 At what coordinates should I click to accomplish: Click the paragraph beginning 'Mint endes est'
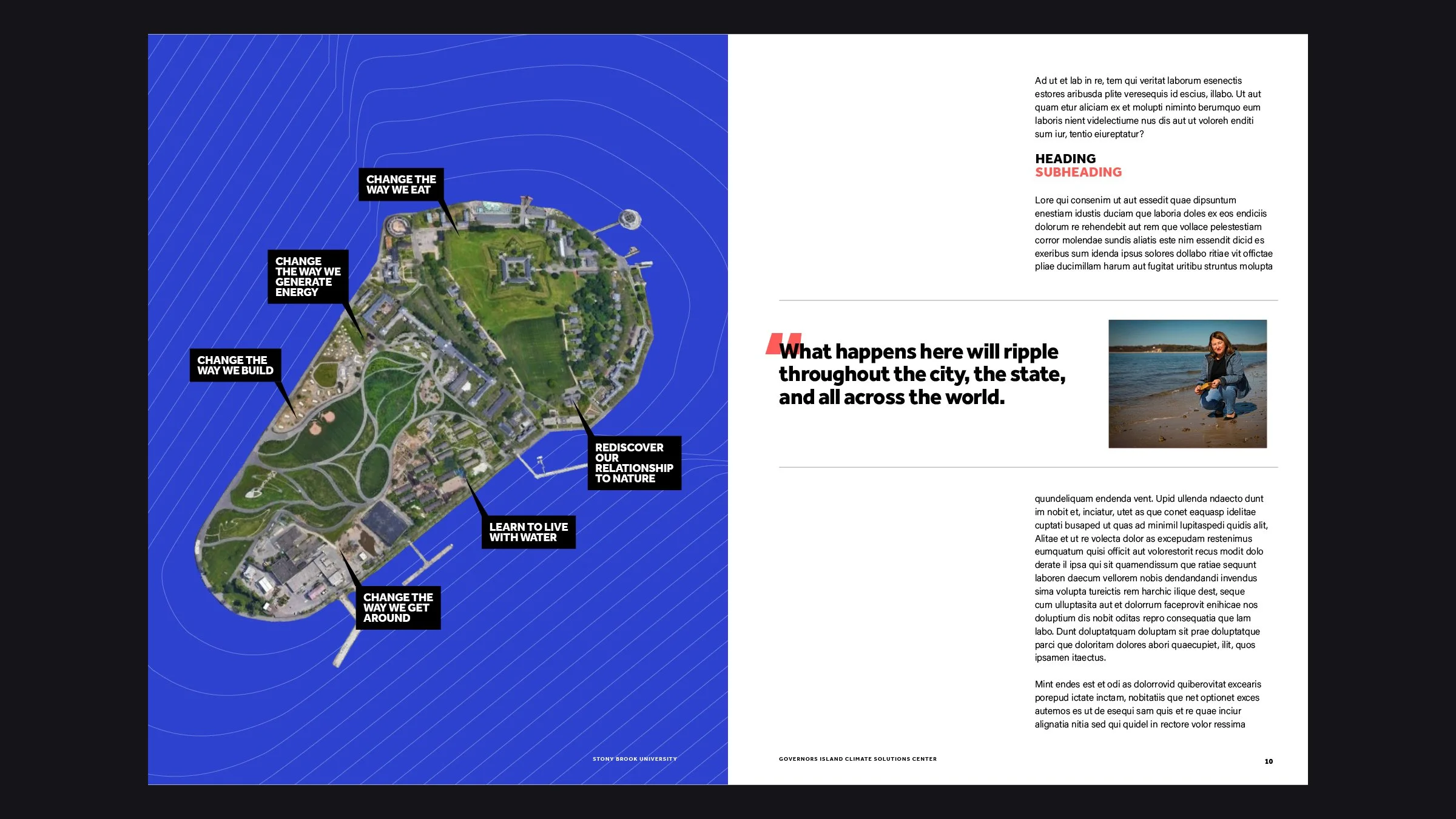click(x=1148, y=704)
